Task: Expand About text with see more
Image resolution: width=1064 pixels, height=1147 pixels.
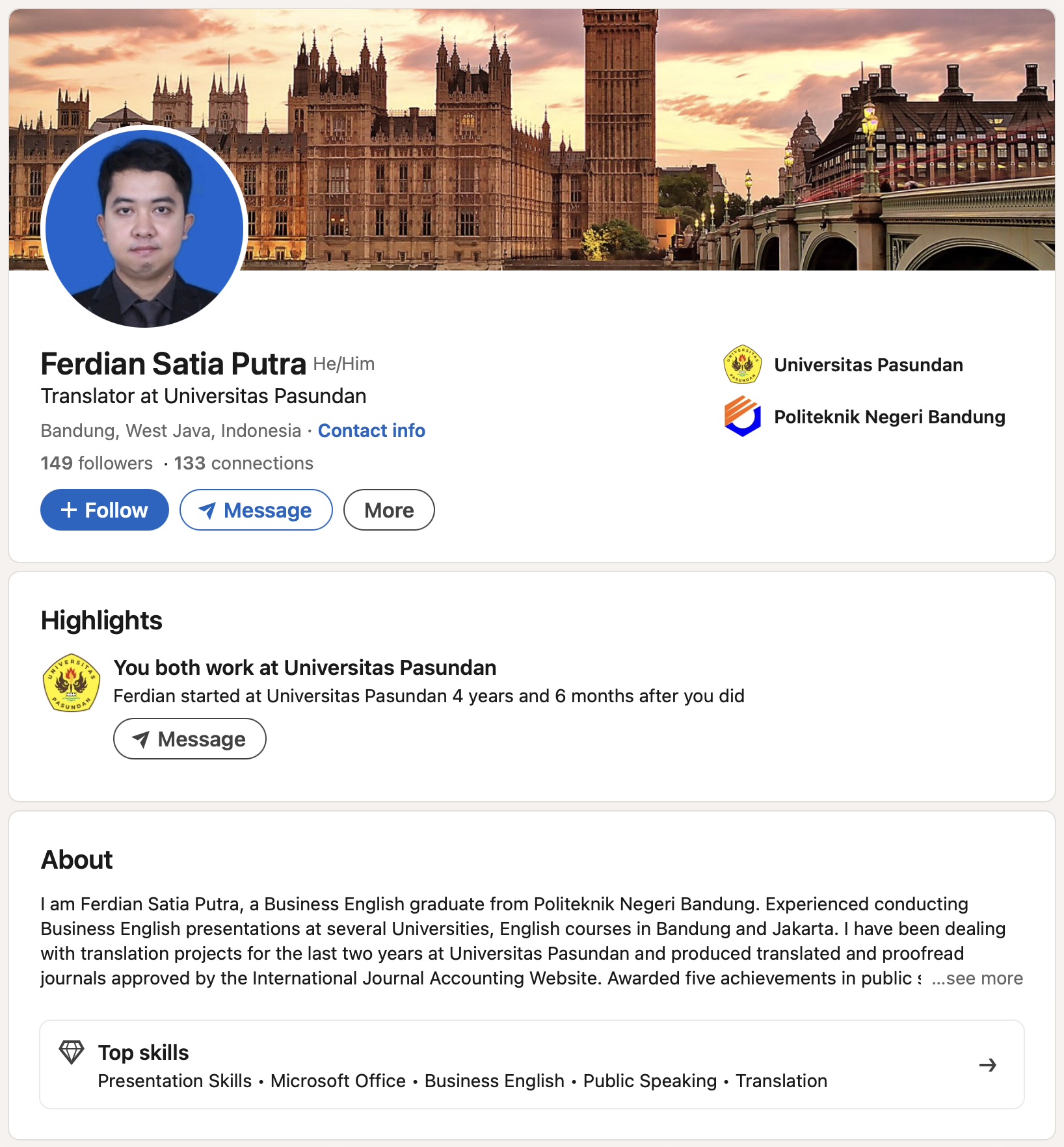Action: 978,978
